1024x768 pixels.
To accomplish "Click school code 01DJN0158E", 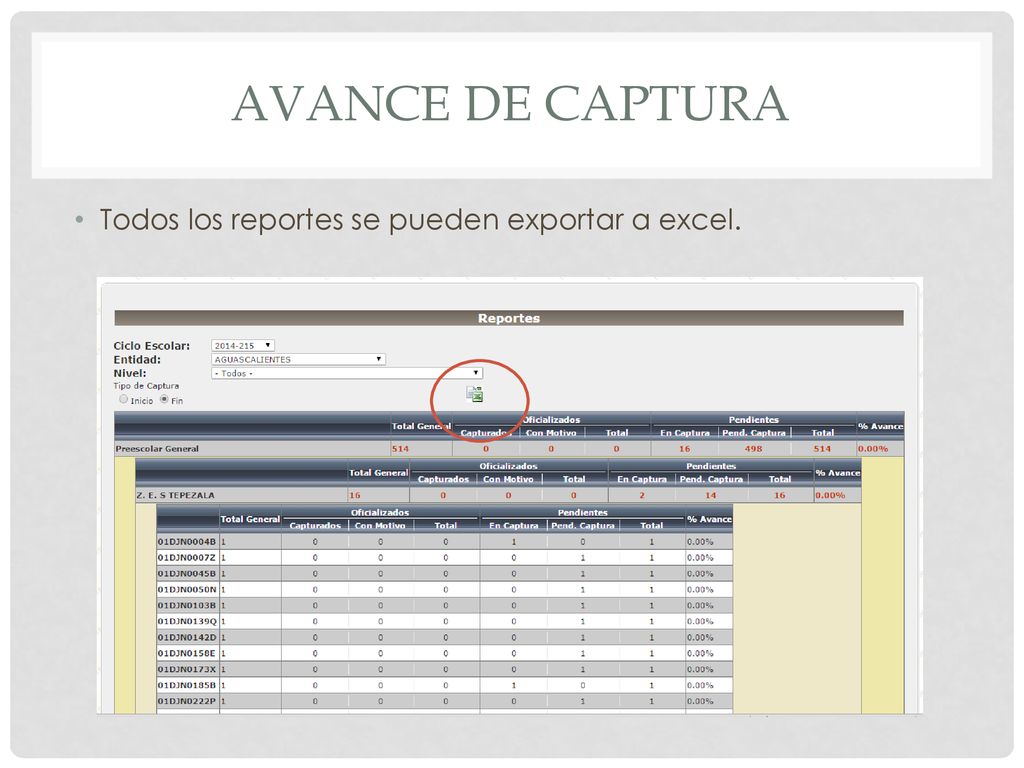I will pos(186,653).
